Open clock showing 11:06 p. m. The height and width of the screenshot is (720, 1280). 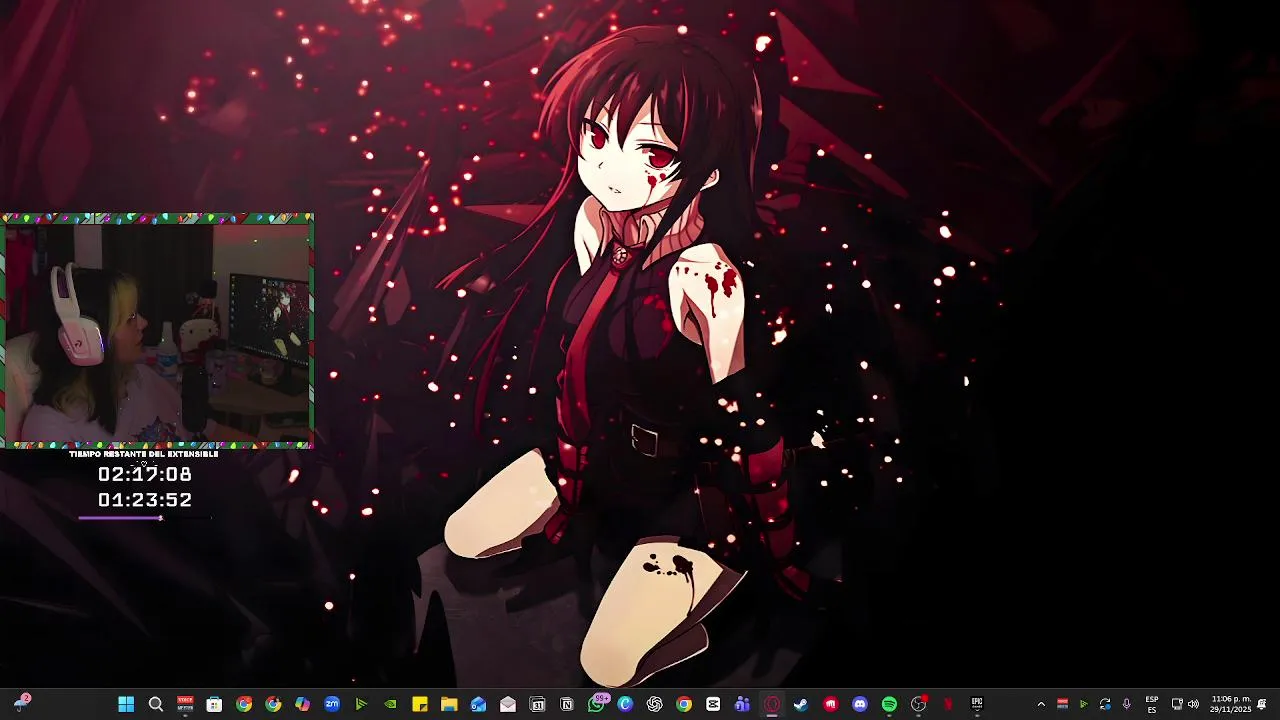(x=1231, y=704)
